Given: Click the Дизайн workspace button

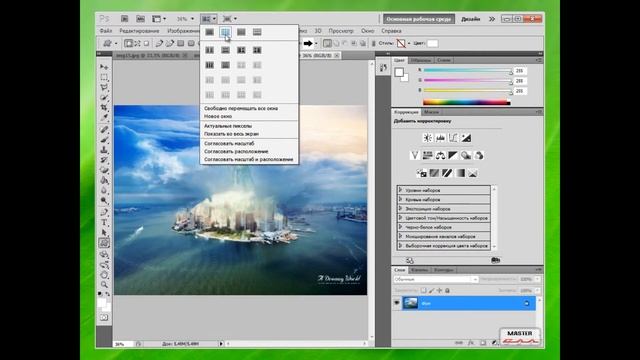Looking at the screenshot, I should [471, 19].
